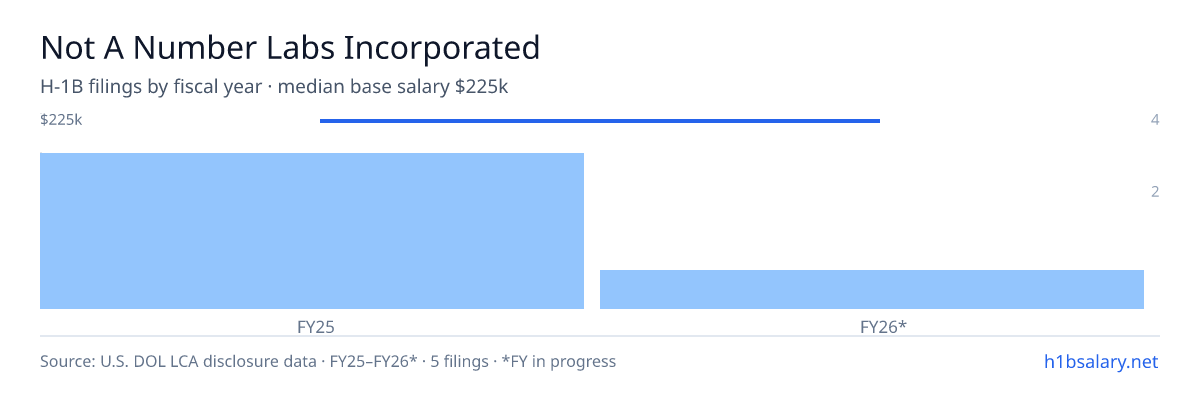Click the axis tick labeled 2
Screen dimensions: 1200x400
point(1155,192)
